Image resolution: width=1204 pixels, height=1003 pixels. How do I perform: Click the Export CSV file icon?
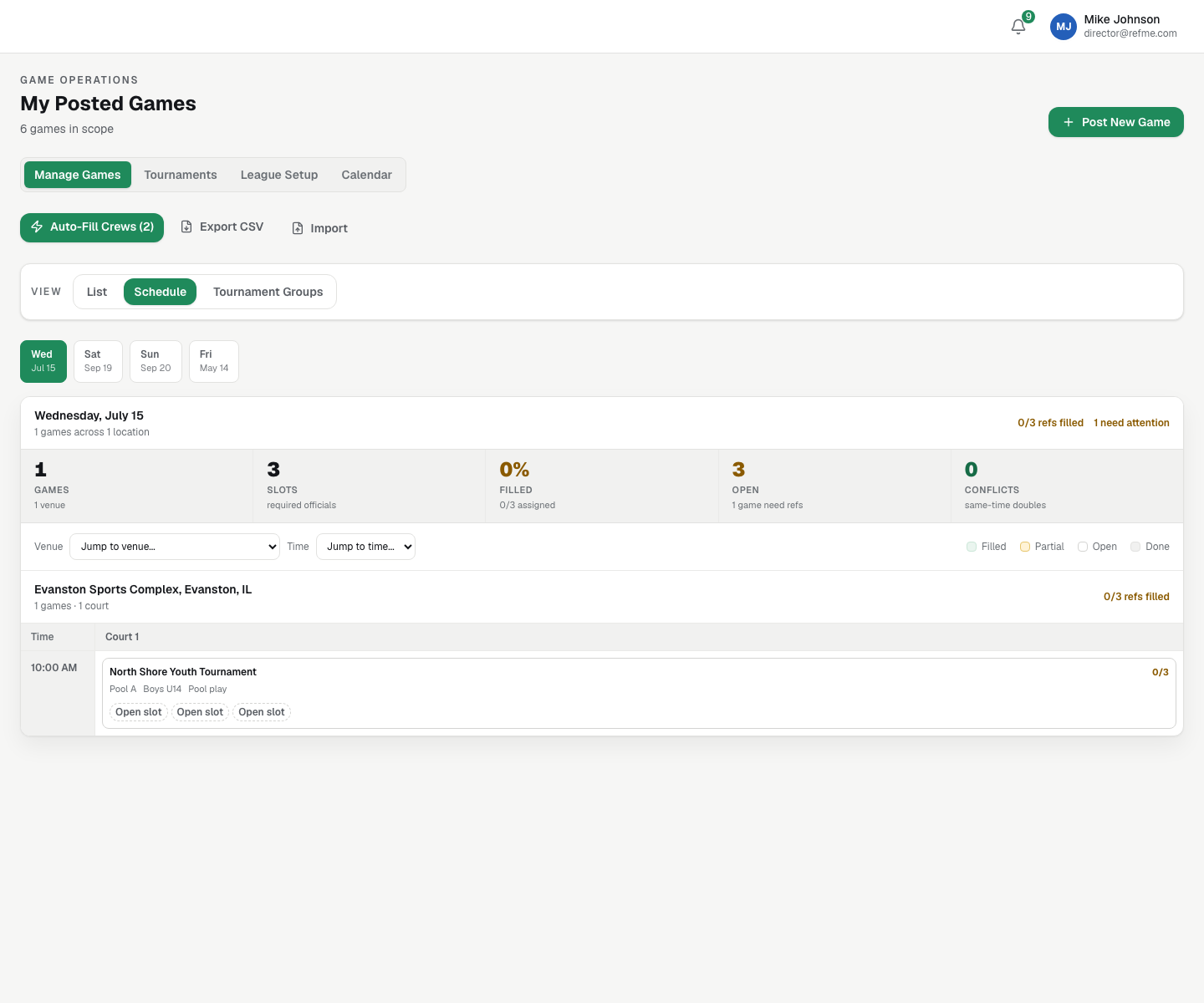(x=186, y=227)
